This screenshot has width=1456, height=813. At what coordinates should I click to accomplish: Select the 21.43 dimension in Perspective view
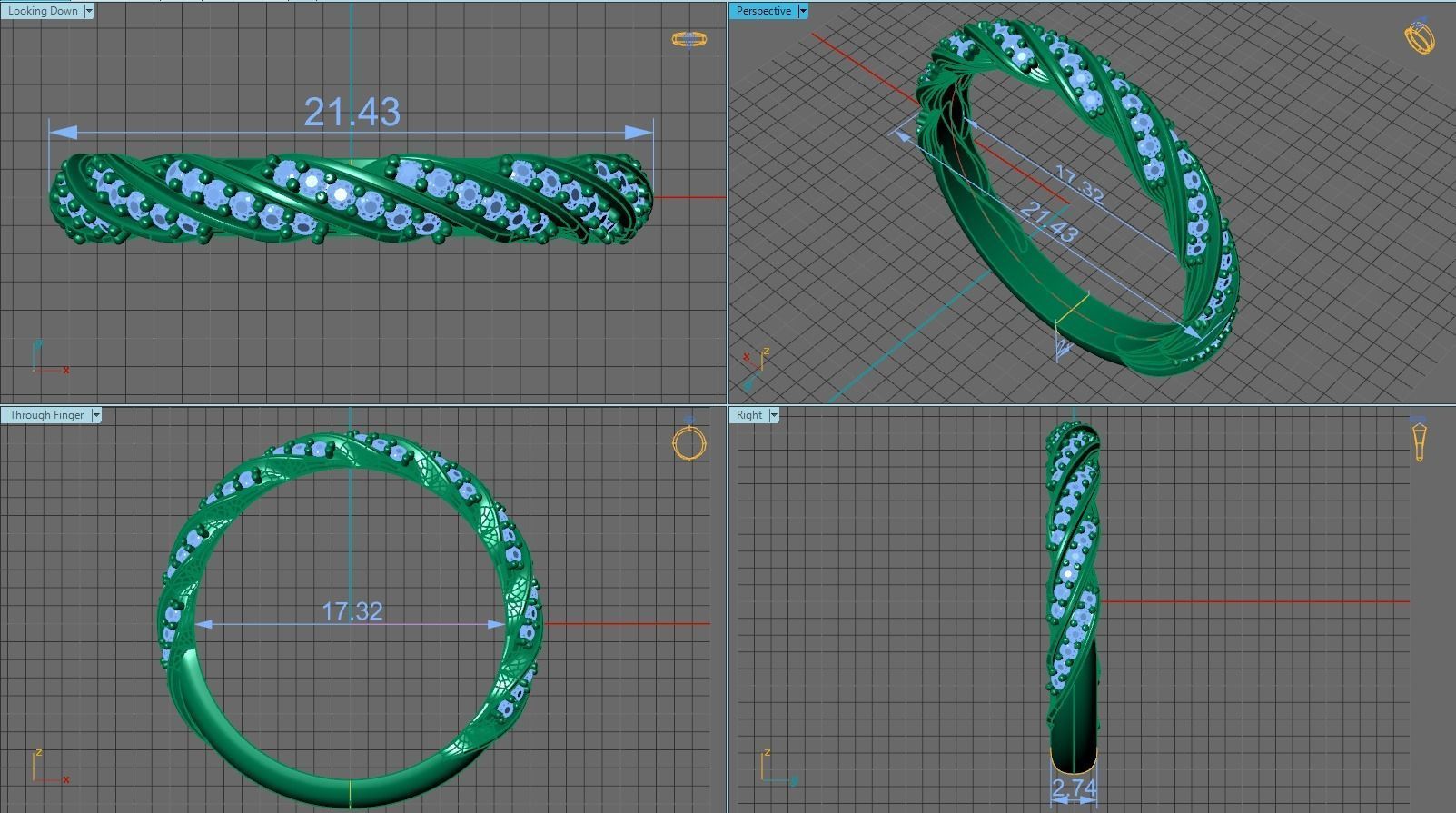click(1050, 221)
